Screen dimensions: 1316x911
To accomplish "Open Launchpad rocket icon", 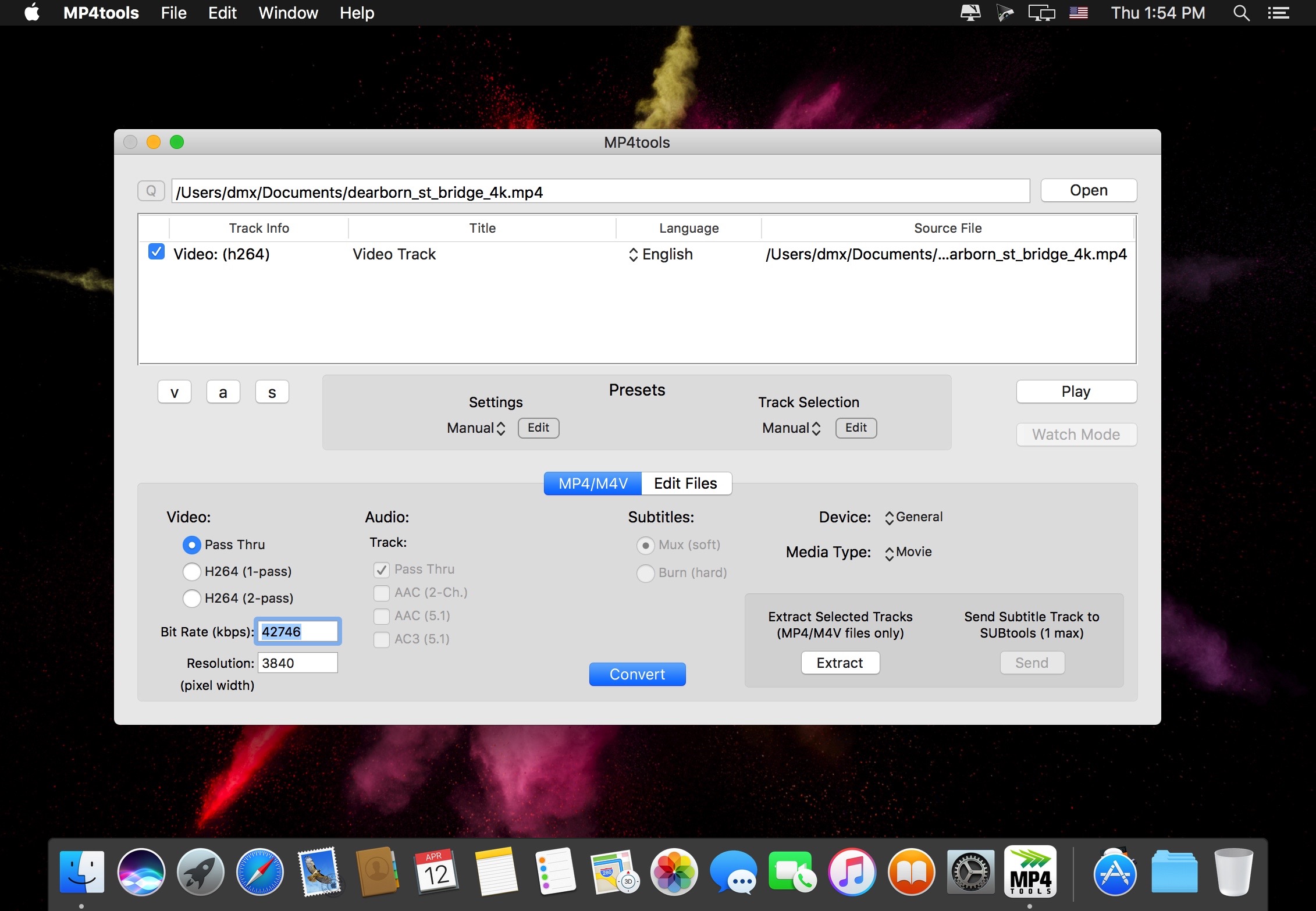I will point(201,872).
